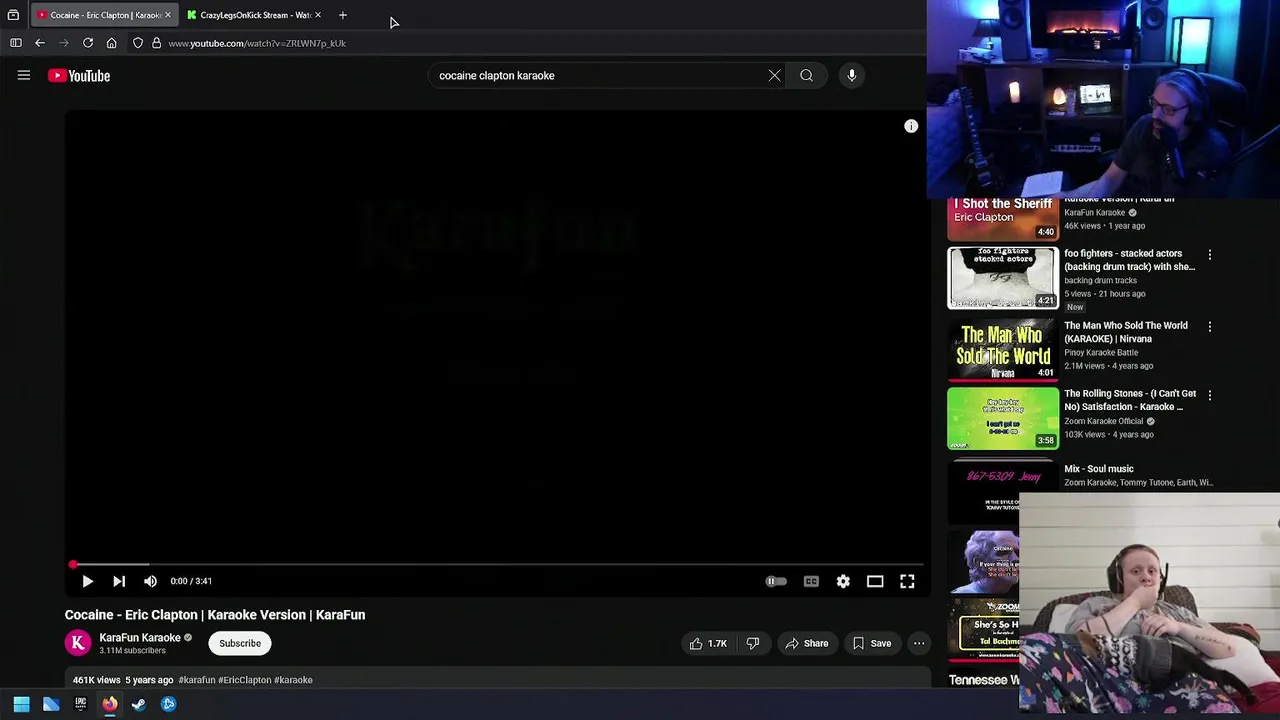Save the video to a playlist
The height and width of the screenshot is (720, 1280).
[872, 644]
